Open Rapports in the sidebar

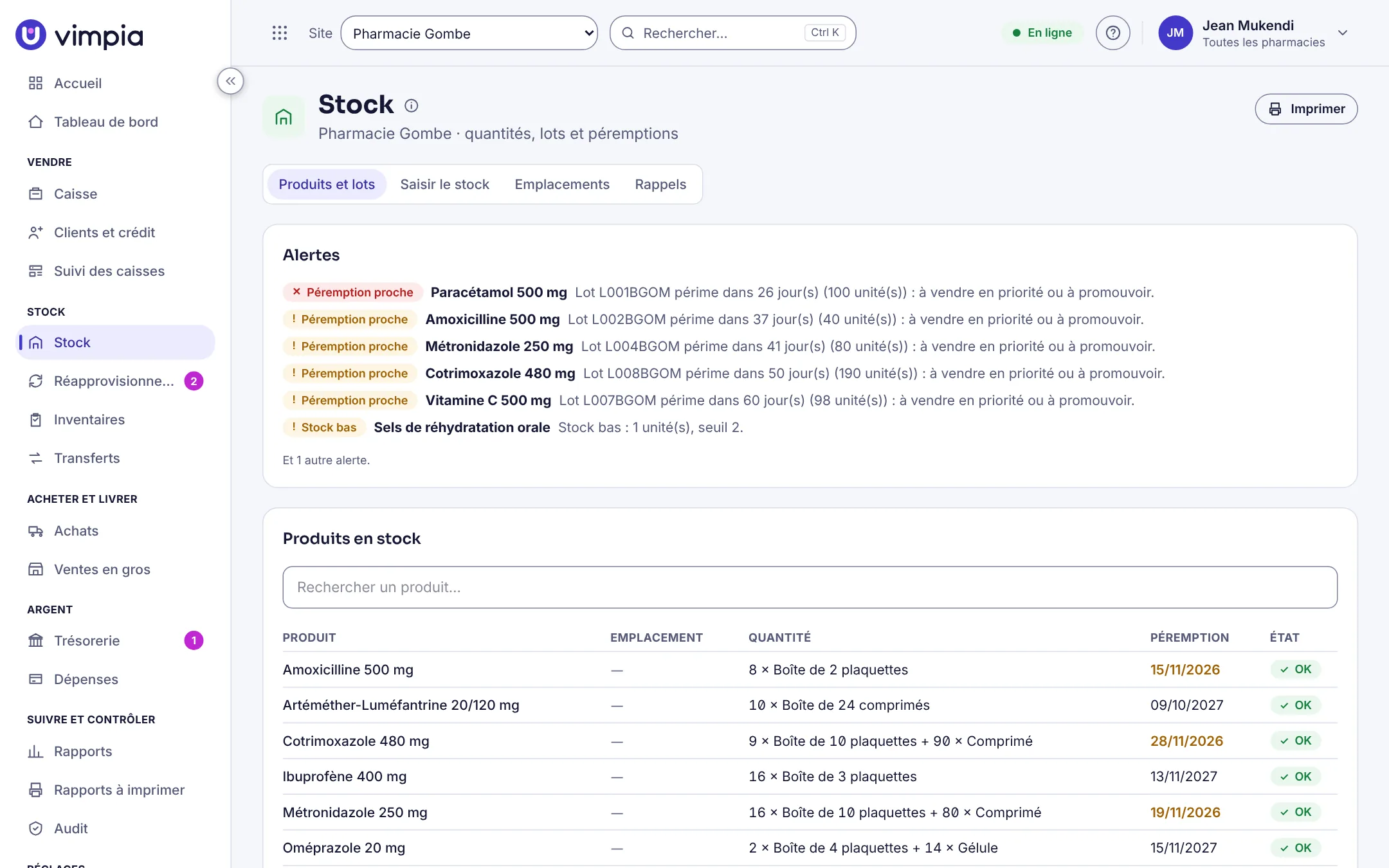(115, 751)
